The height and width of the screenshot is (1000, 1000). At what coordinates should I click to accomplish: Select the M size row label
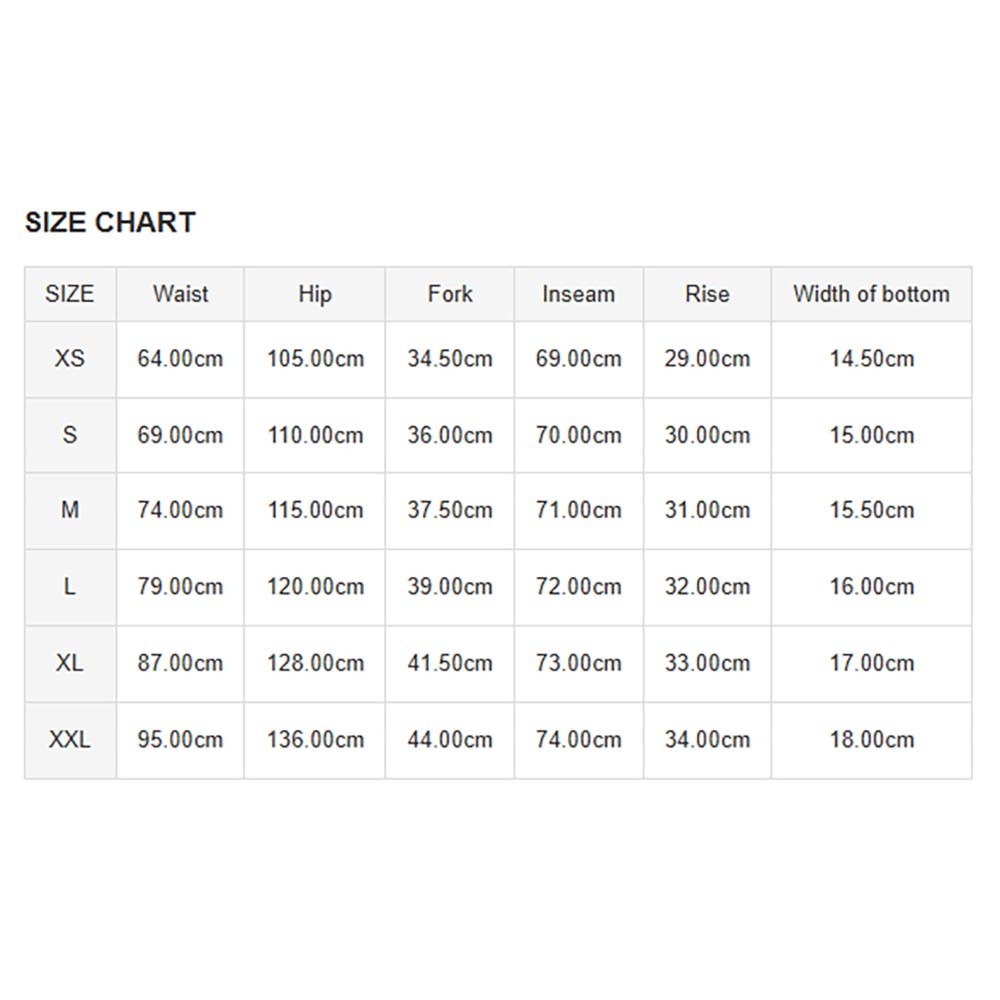pos(70,510)
